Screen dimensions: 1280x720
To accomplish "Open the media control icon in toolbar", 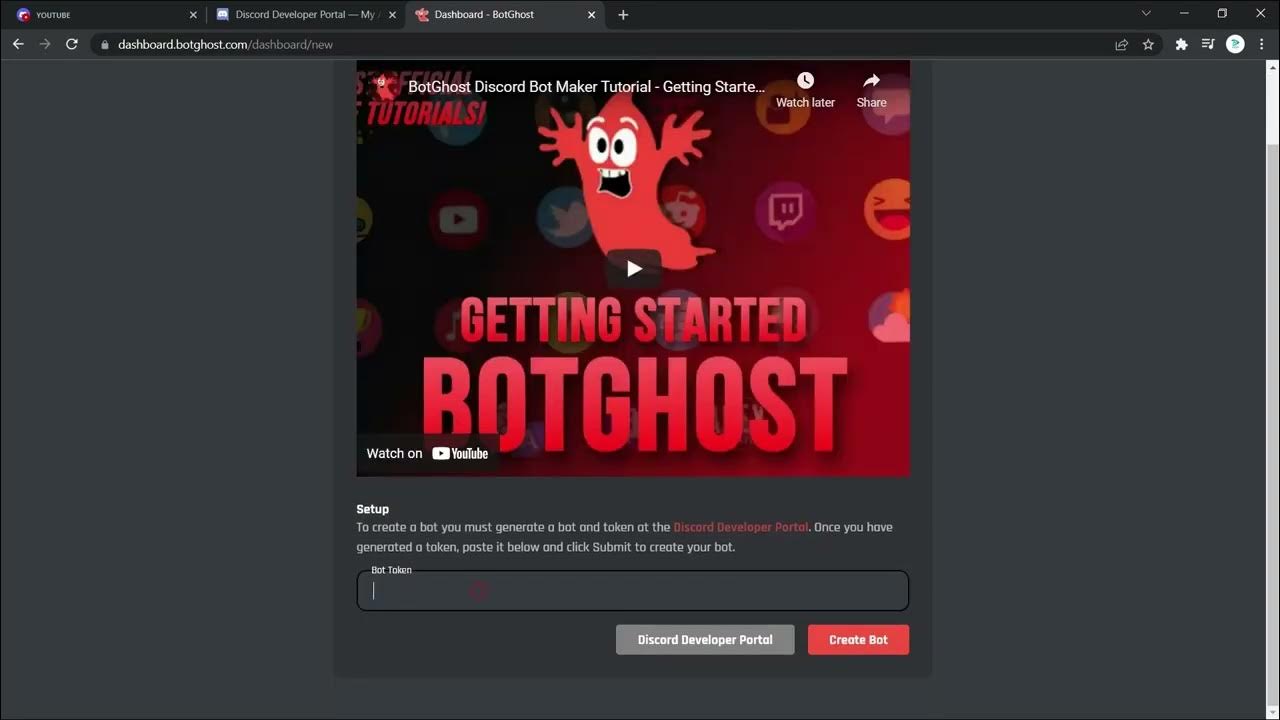I will pyautogui.click(x=1208, y=44).
